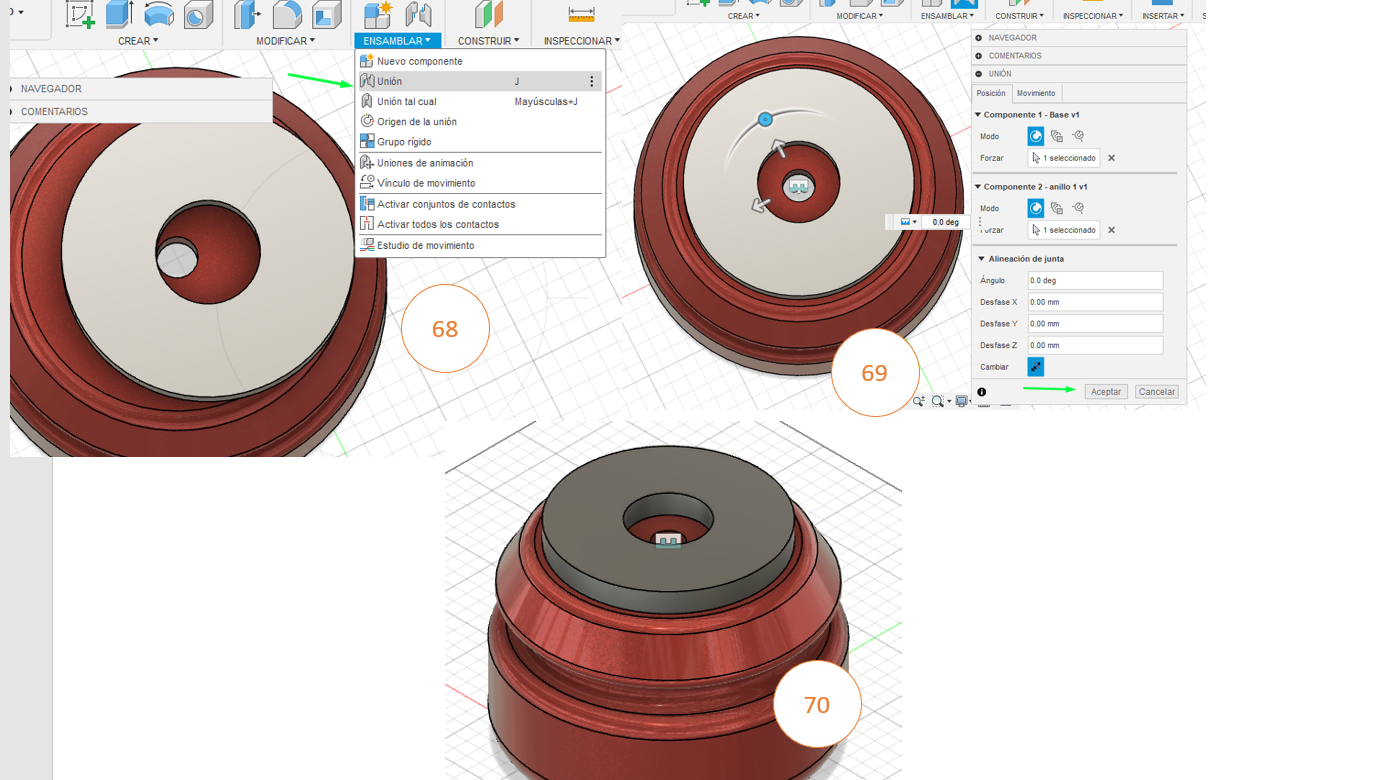The height and width of the screenshot is (780, 1375).
Task: Click Joint toolbar icon above open Ensamblar menu
Action: point(418,14)
